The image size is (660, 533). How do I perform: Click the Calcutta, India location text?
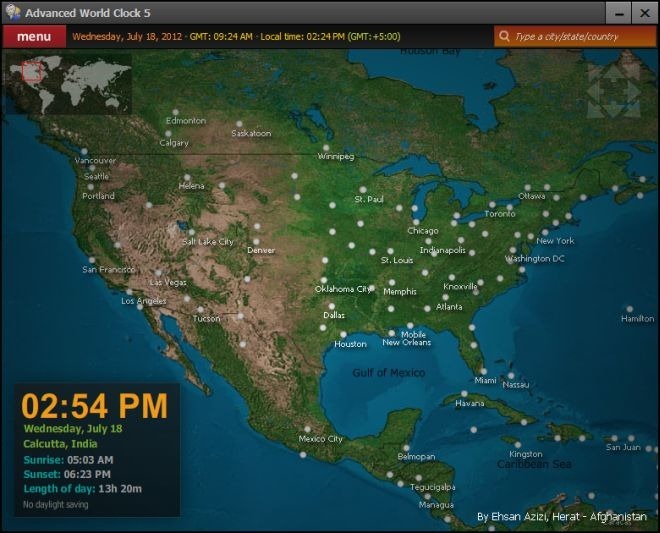coord(60,444)
